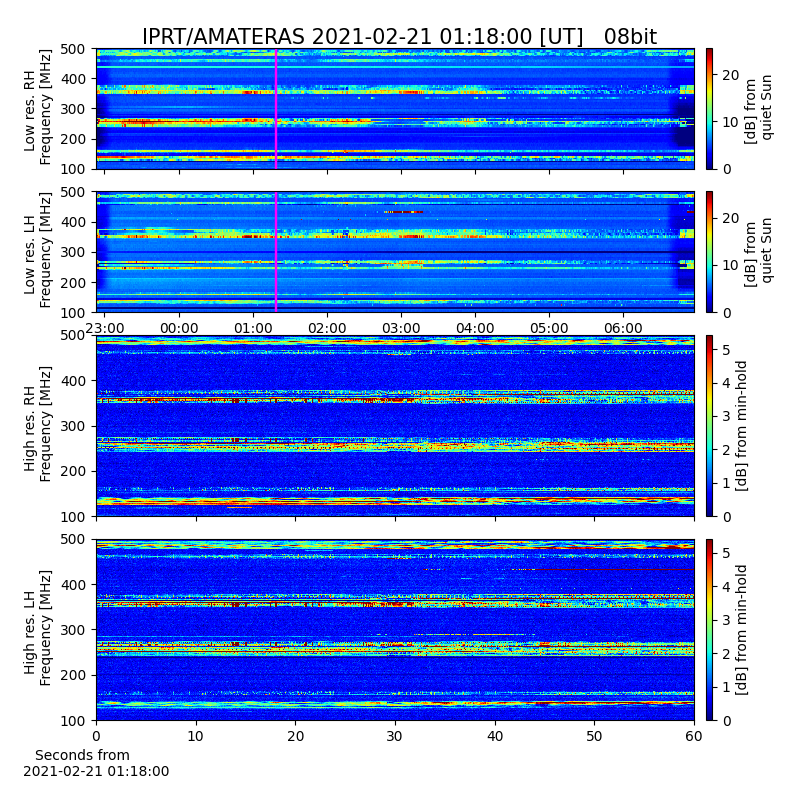This screenshot has height=800, width=800.
Task: Click the 03:00 tick label on the time axis
Action: [401, 328]
